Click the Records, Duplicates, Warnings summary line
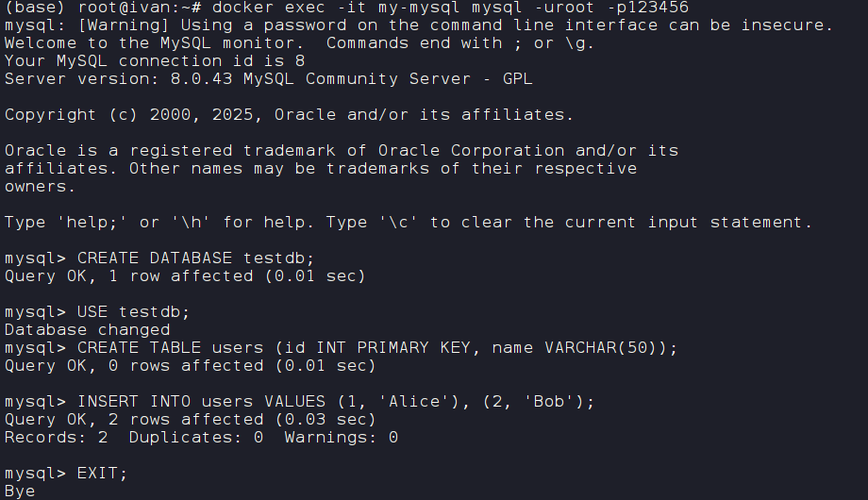This screenshot has width=868, height=500. [201, 438]
